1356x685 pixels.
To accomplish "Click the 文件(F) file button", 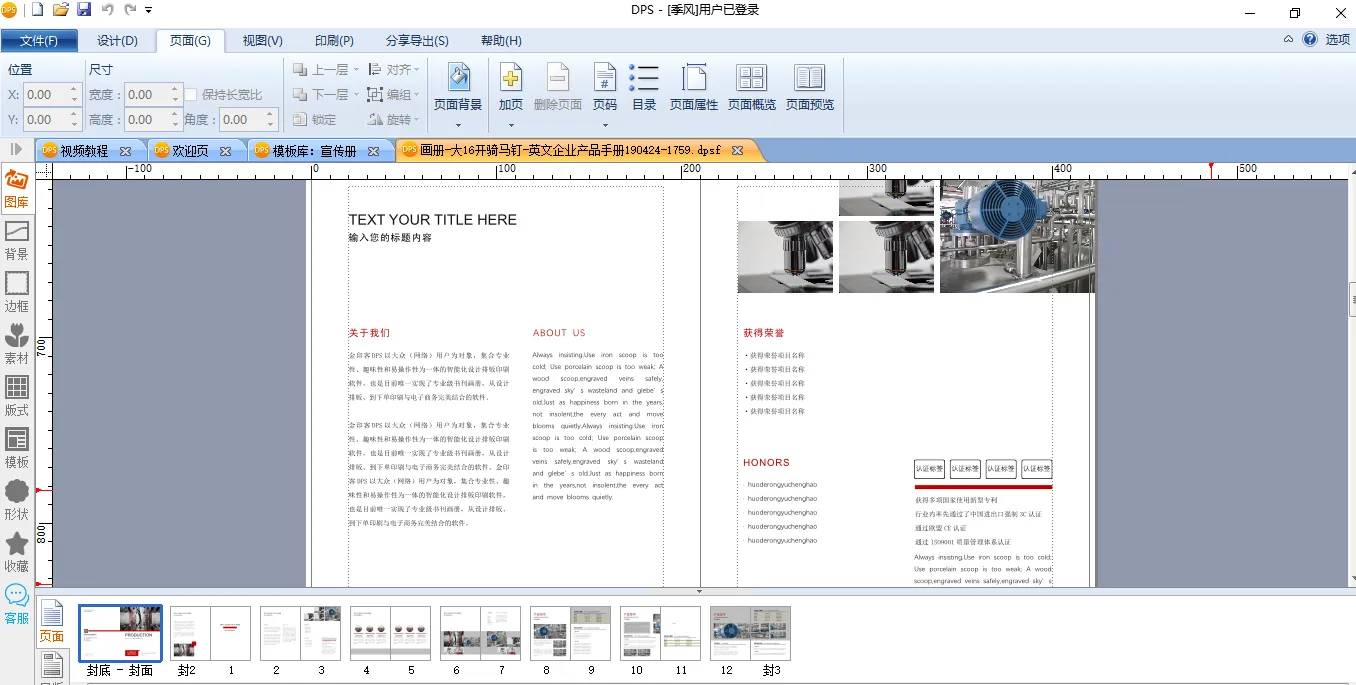I will click(39, 41).
